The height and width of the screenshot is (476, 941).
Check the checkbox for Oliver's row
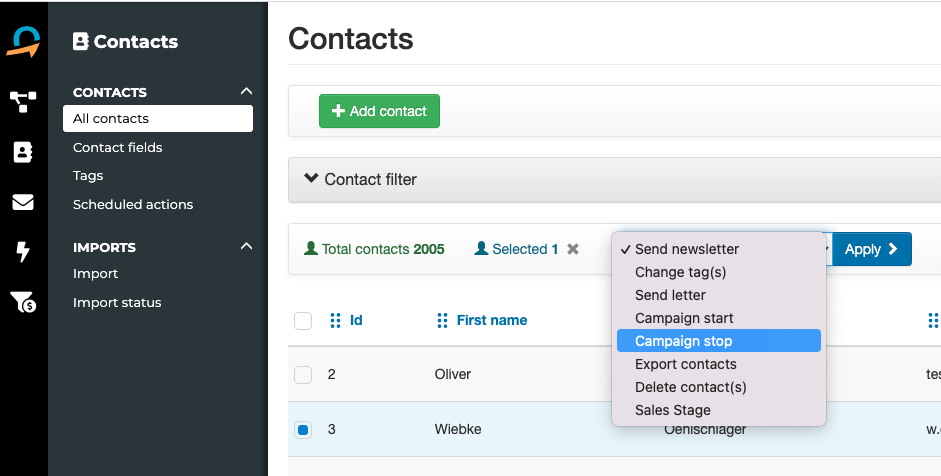coord(303,375)
